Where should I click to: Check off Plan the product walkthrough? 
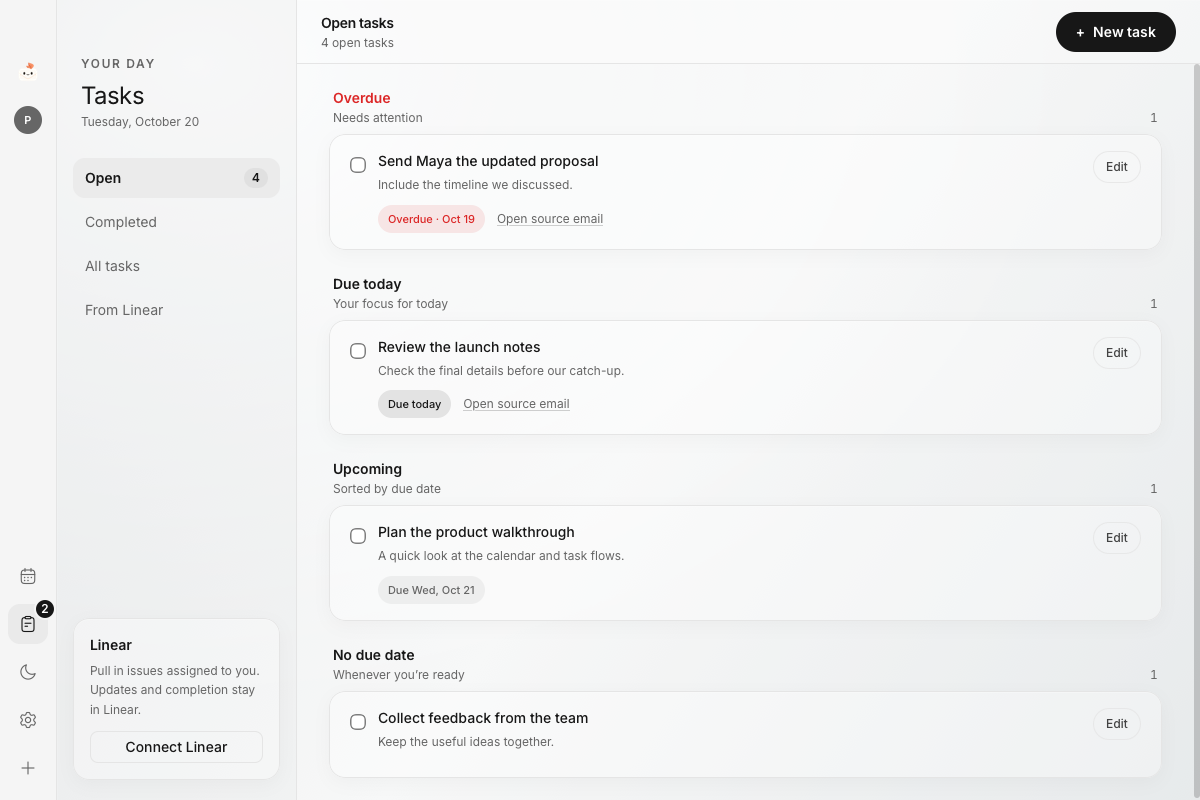(358, 536)
